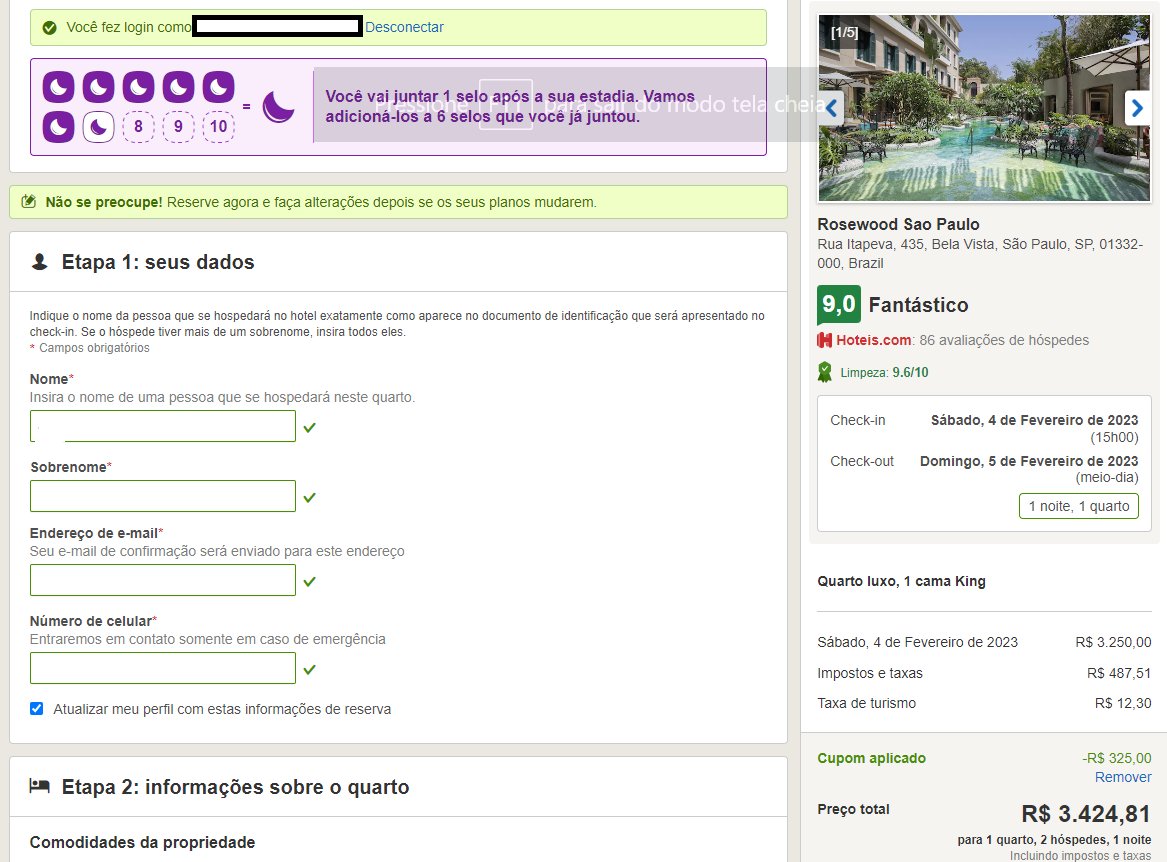Image resolution: width=1167 pixels, height=862 pixels.
Task: Click the "Fantástico" rating label
Action: pyautogui.click(x=918, y=305)
